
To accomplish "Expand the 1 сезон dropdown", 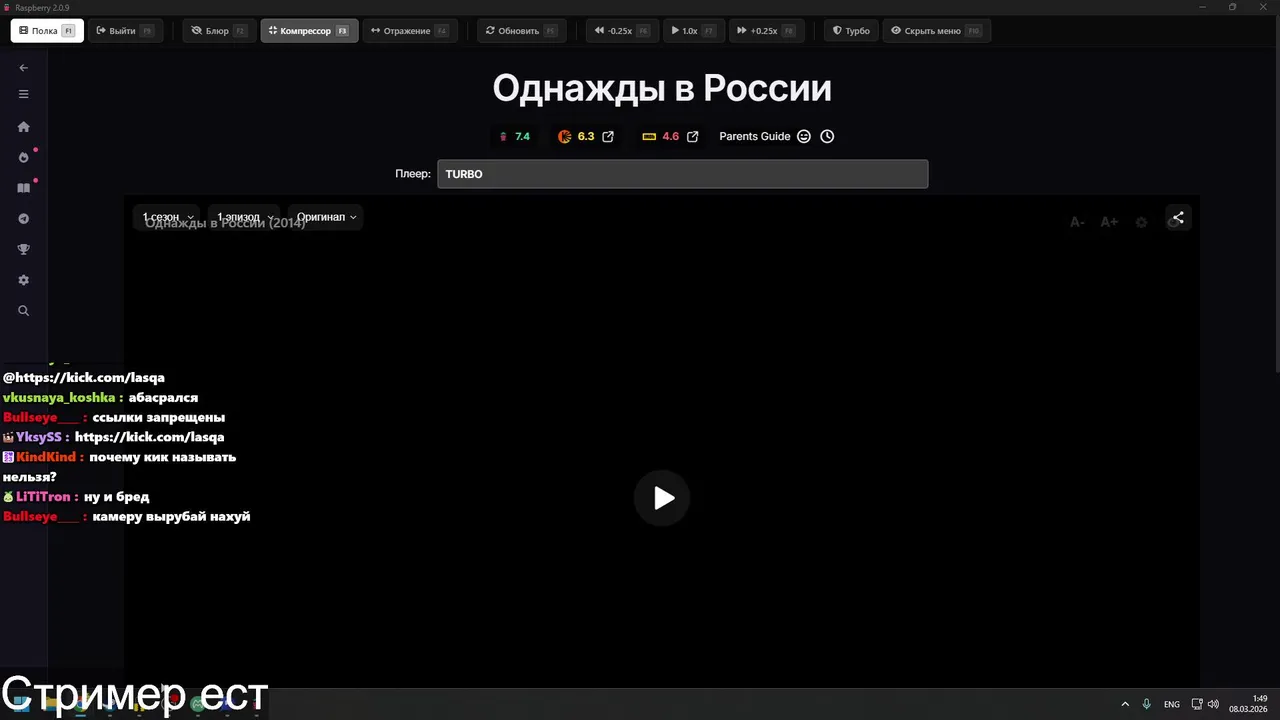I will [168, 217].
